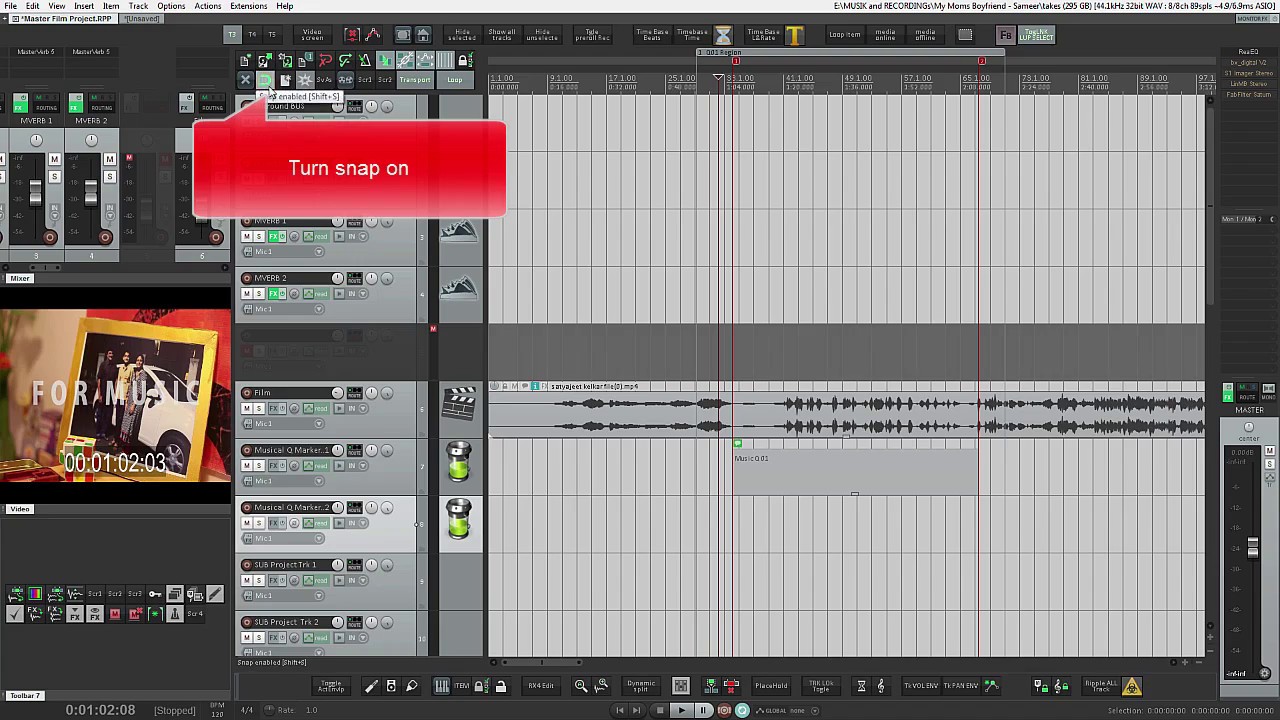Click the padlock icon in bottom toolbar
This screenshot has height=720, width=1280.
point(501,686)
